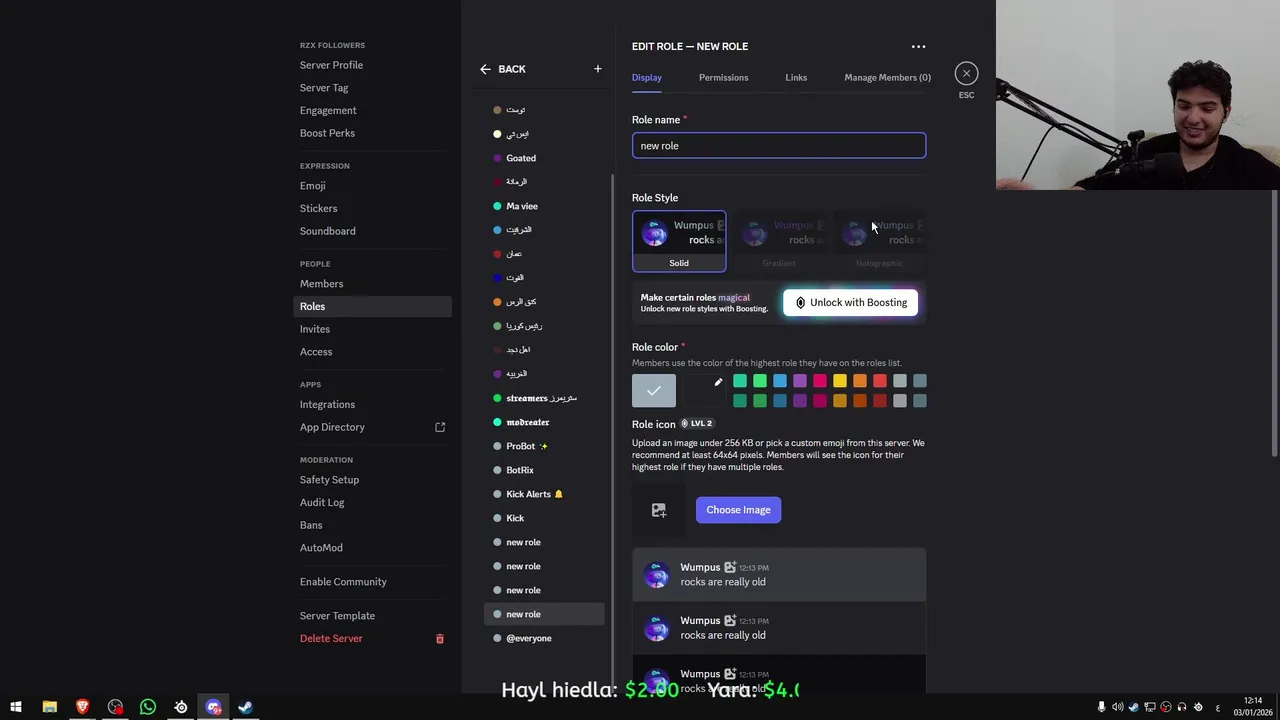1280x720 pixels.
Task: Open the Links tab
Action: (x=796, y=77)
